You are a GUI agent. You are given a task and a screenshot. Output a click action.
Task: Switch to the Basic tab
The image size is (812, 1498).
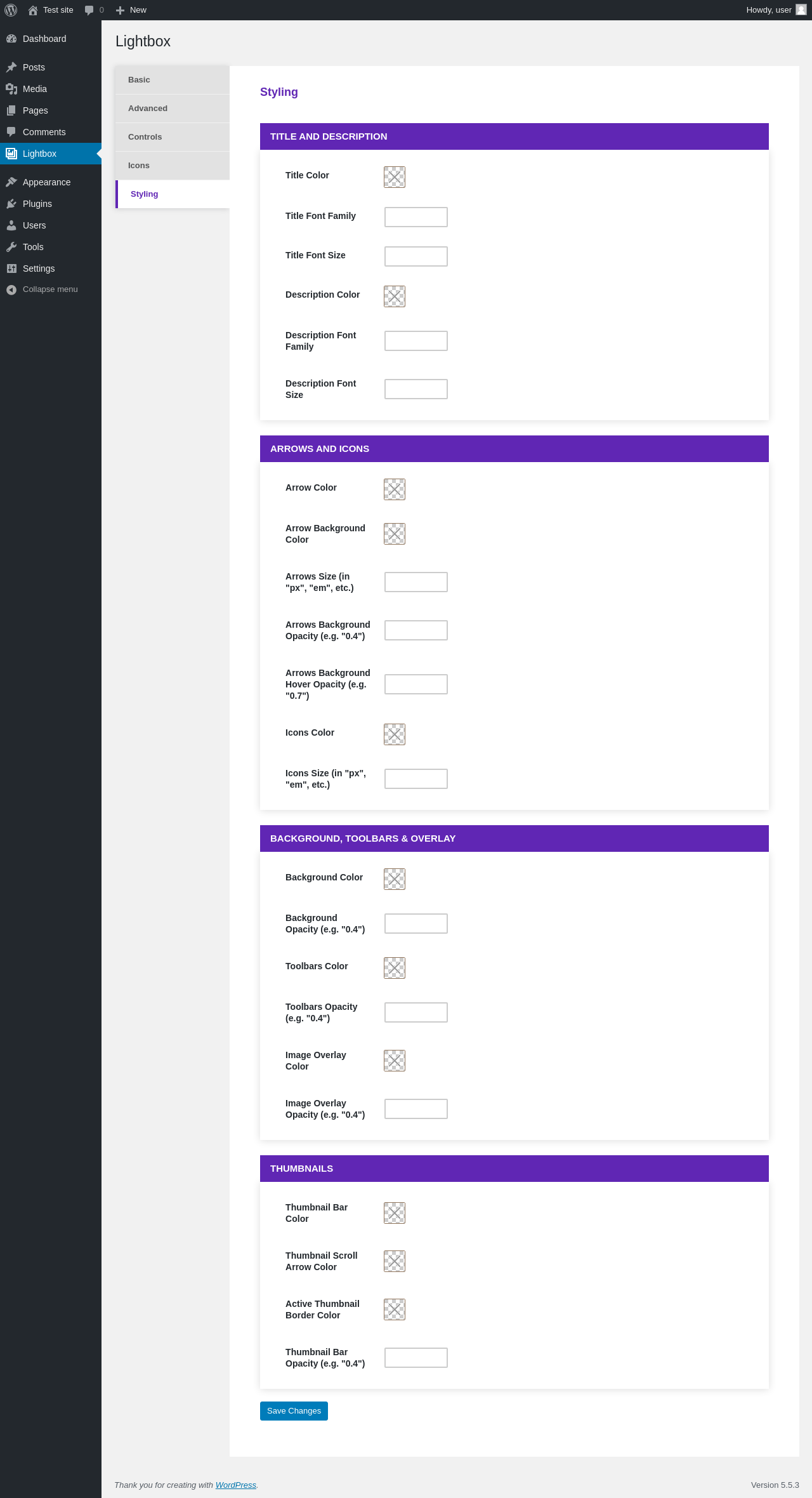[x=173, y=80]
